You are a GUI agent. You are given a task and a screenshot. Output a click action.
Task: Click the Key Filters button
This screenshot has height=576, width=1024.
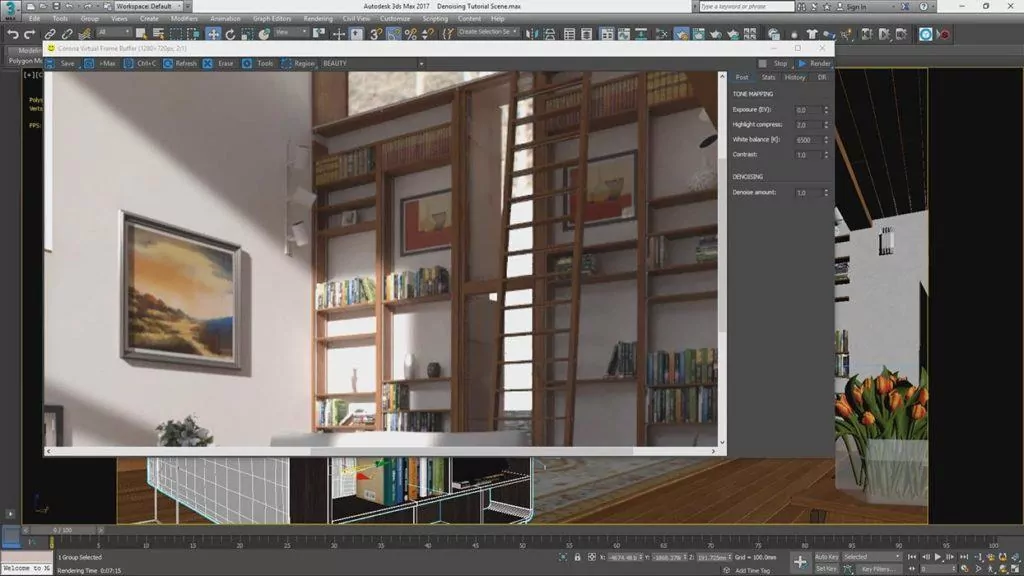coord(879,568)
